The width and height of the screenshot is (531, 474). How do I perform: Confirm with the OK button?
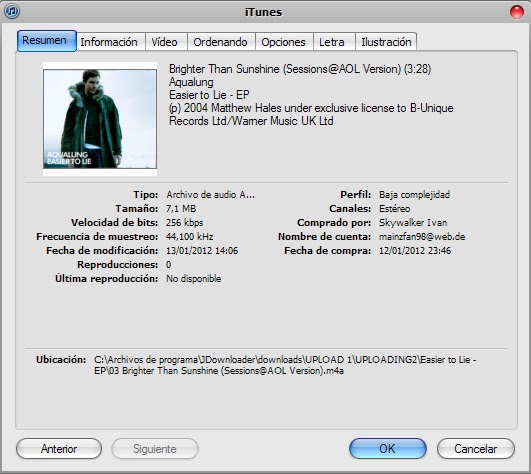pos(387,449)
